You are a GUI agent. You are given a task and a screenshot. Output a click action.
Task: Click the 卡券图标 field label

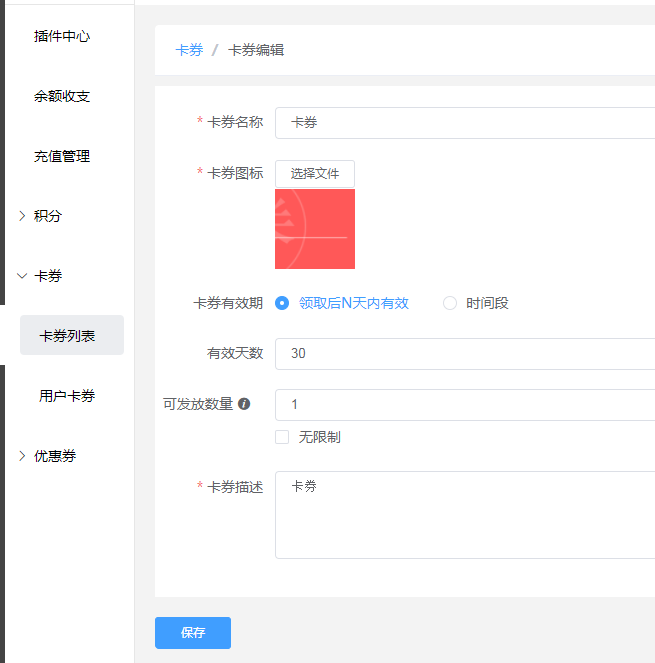coord(235,173)
